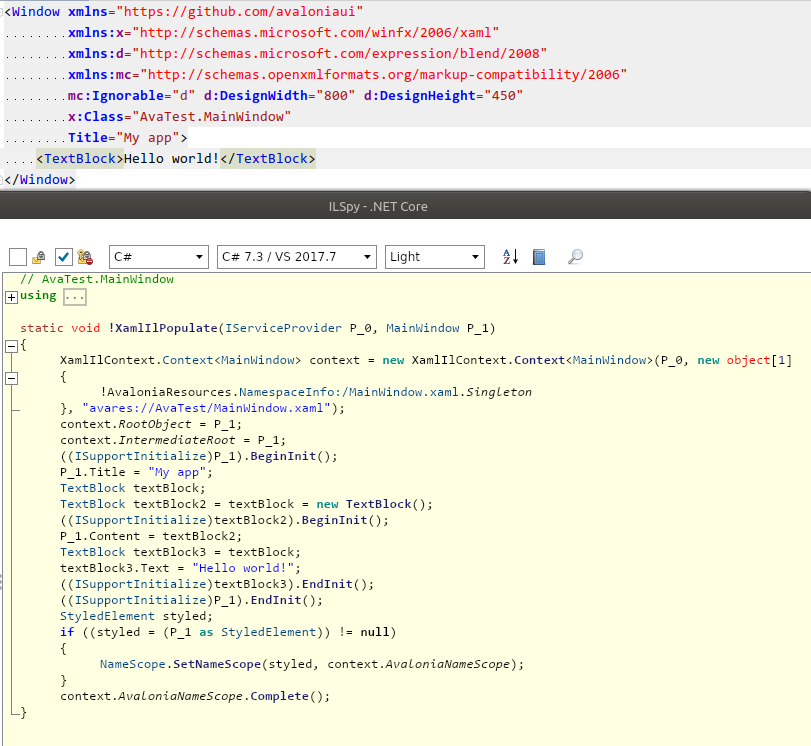
Task: Open the language reference book icon
Action: 538,256
